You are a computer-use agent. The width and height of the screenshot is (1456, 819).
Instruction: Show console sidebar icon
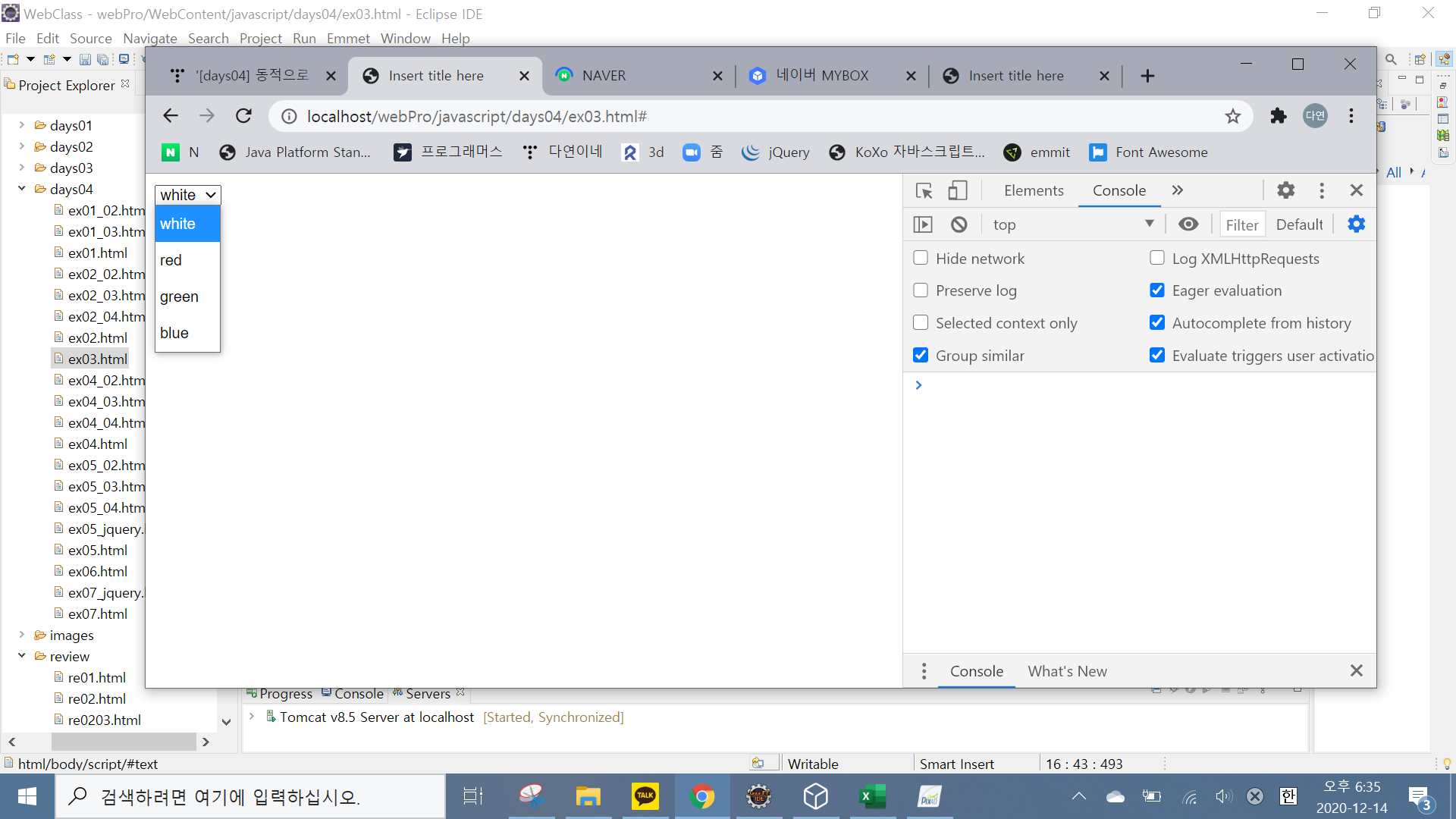pos(923,224)
